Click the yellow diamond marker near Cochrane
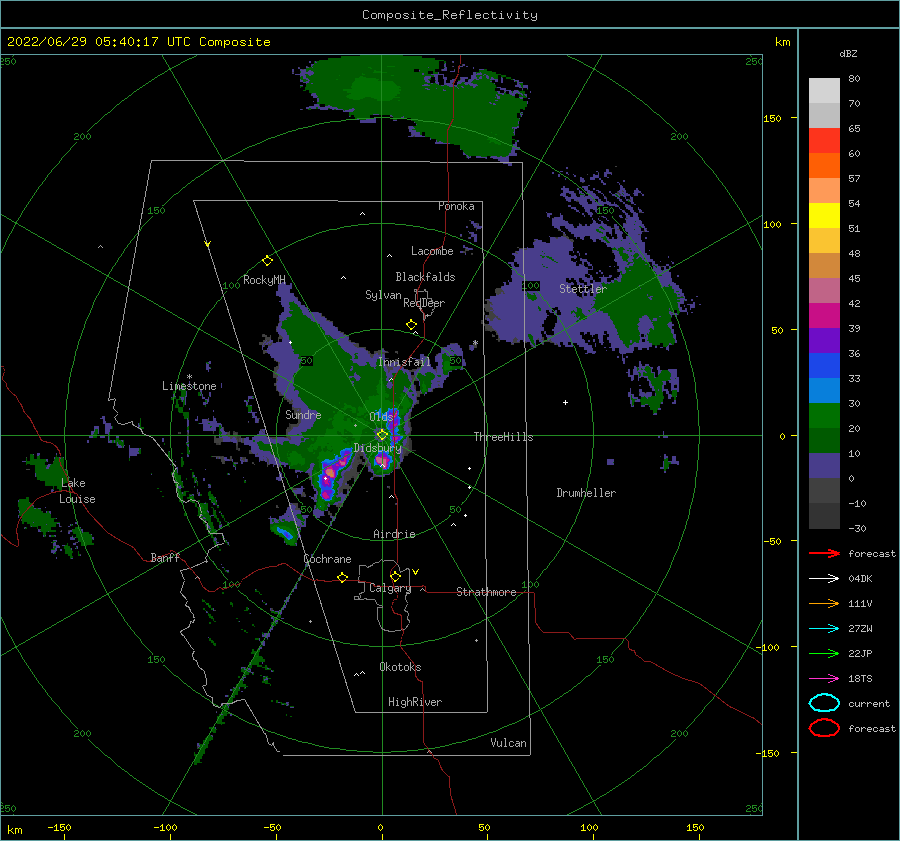This screenshot has height=841, width=900. point(343,577)
